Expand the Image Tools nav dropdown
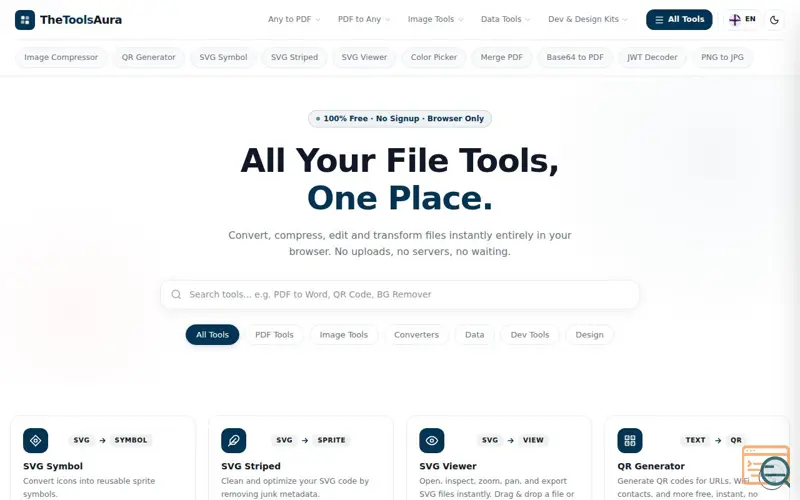Screen dimensions: 800x500 pyautogui.click(x=435, y=19)
